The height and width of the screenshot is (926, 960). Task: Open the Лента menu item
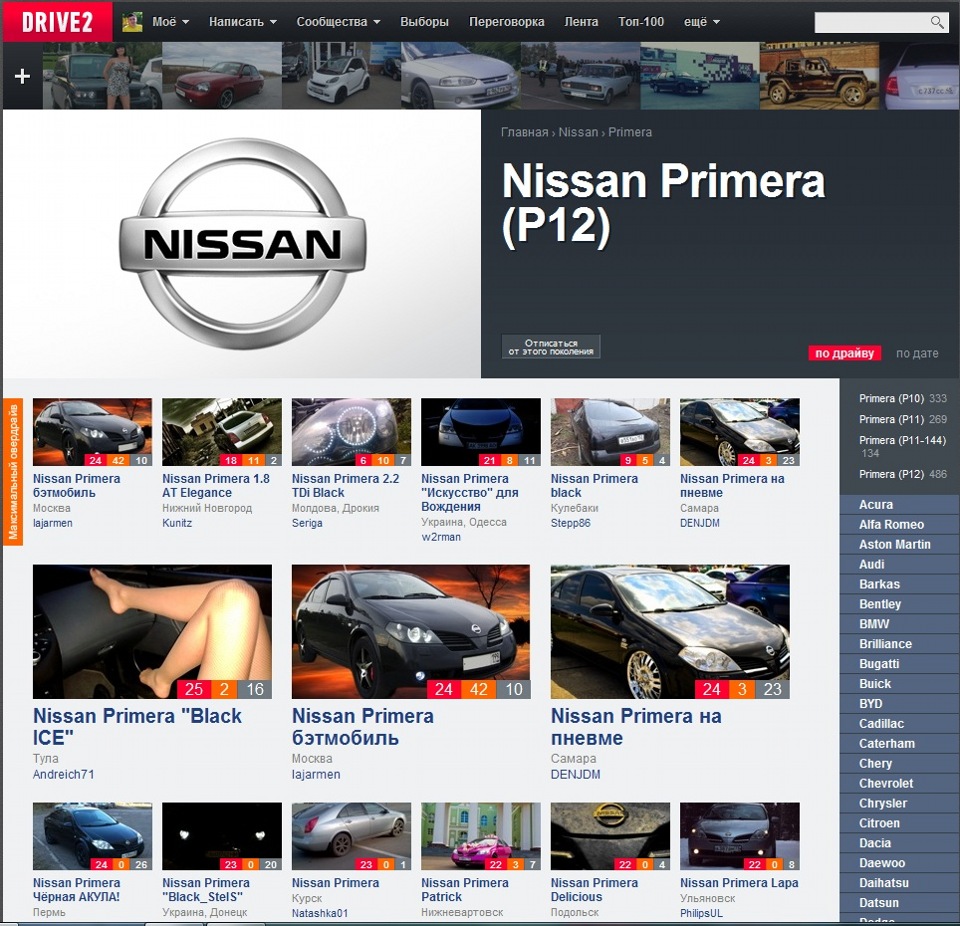(x=581, y=21)
